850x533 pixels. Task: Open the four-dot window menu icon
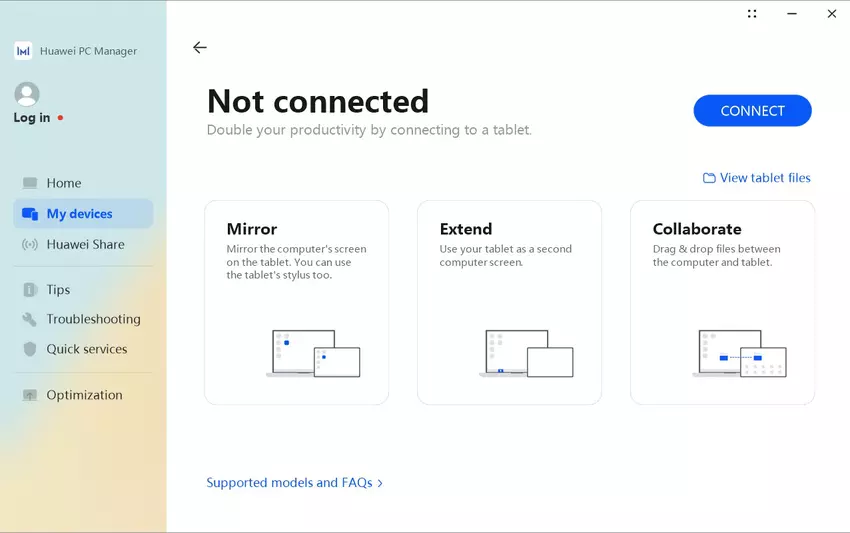(x=752, y=14)
